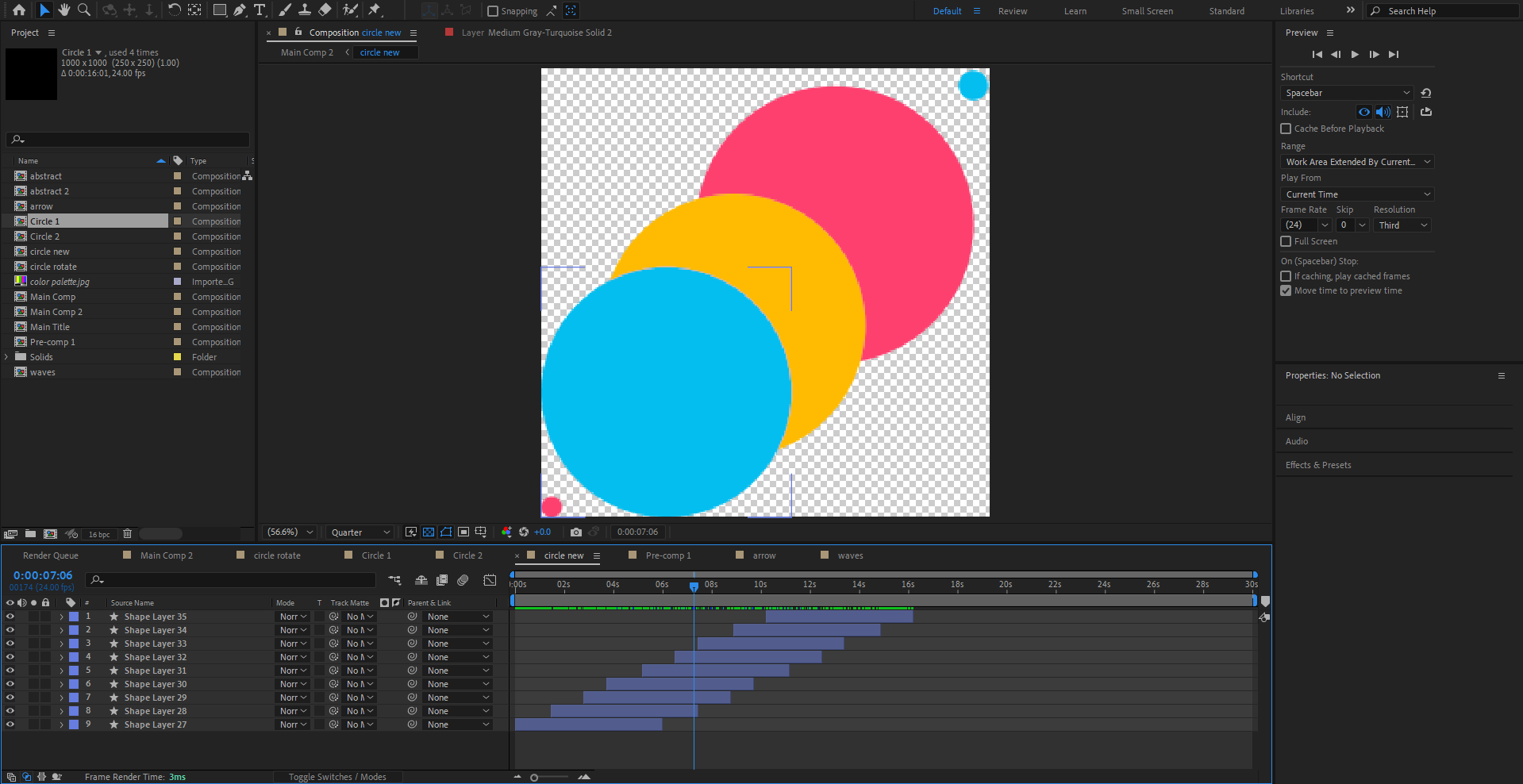Screen dimensions: 1523x784
Task: Switch to the Small Screen workspace
Action: pyautogui.click(x=1147, y=11)
